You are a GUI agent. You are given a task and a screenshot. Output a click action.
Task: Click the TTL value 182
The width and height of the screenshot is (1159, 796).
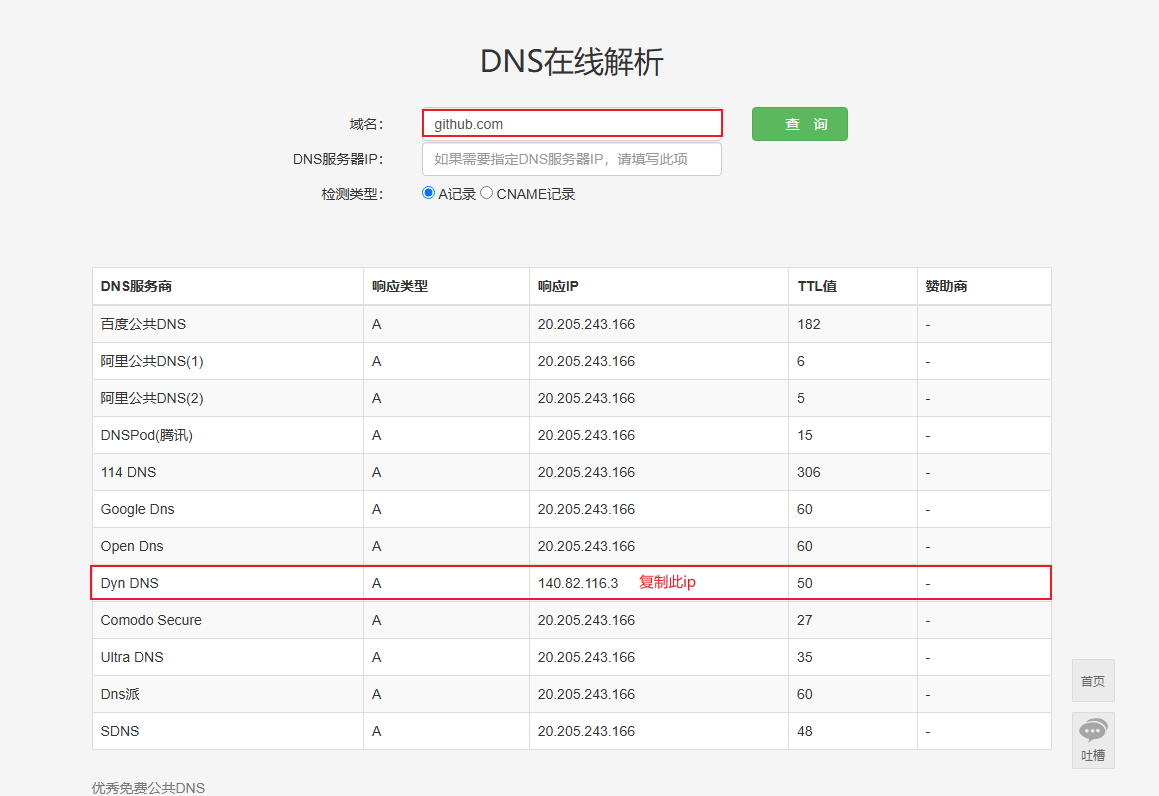(809, 324)
